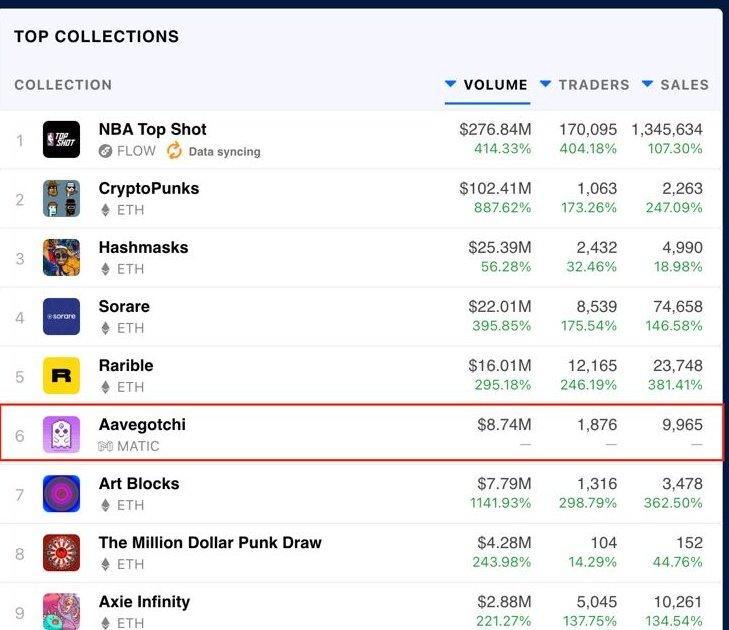Image resolution: width=729 pixels, height=630 pixels.
Task: Open The Million Dollar Punk Draw link
Action: click(210, 542)
